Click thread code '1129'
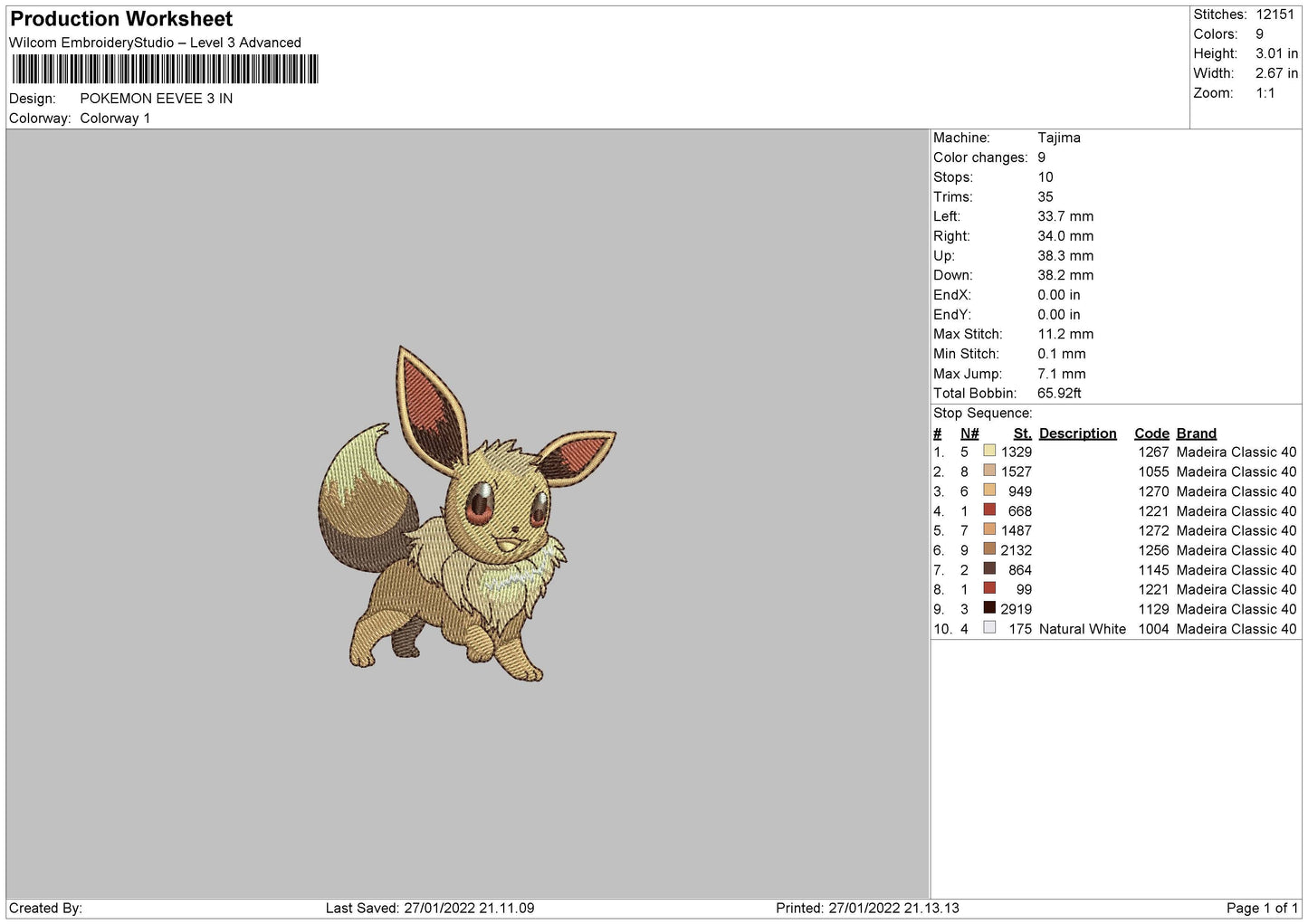Image resolution: width=1308 pixels, height=924 pixels. [x=1153, y=609]
